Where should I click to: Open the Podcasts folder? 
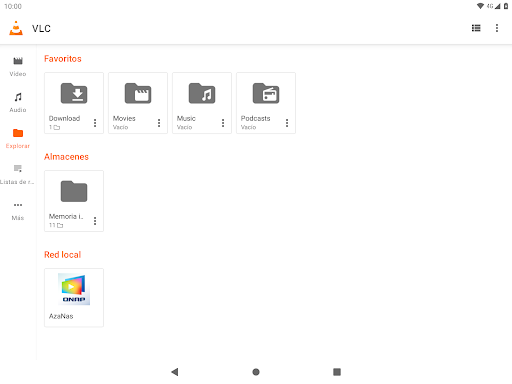(266, 103)
